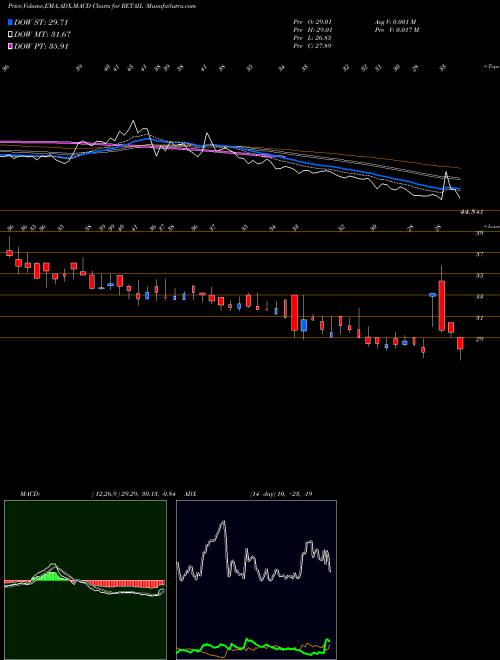Viewport: 500px width, 660px height.
Task: Click the price axis label 29
Action: (479, 339)
